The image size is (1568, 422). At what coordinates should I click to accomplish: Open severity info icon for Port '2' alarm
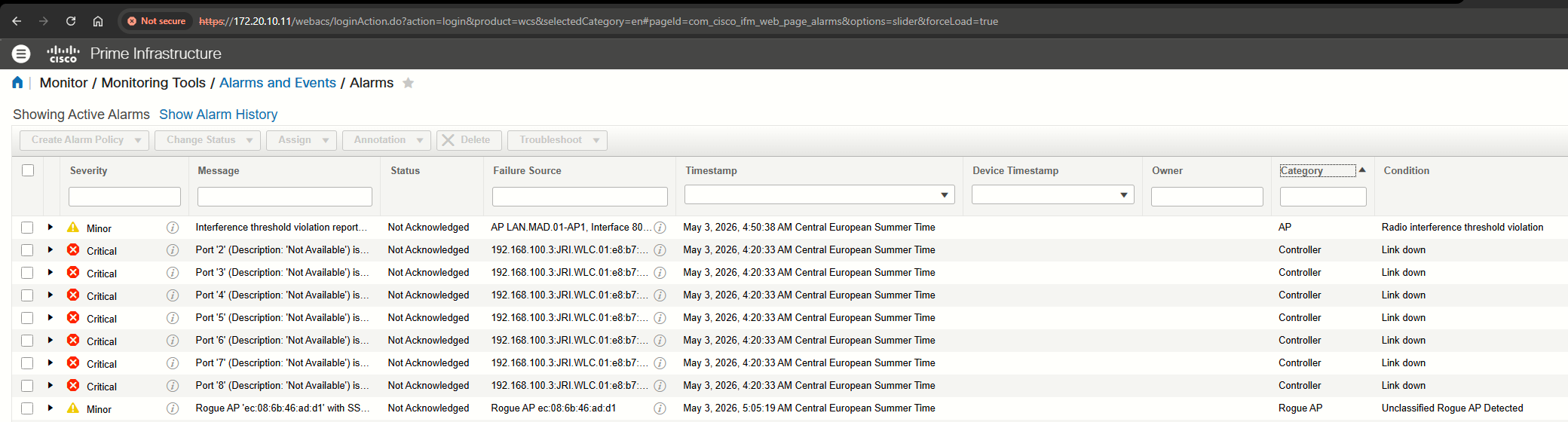173,250
